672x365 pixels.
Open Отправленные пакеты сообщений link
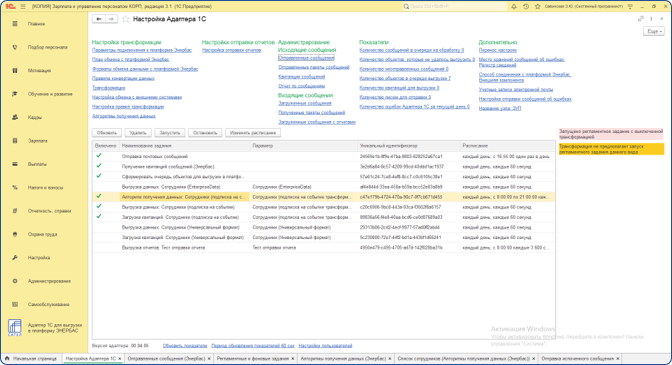point(314,67)
